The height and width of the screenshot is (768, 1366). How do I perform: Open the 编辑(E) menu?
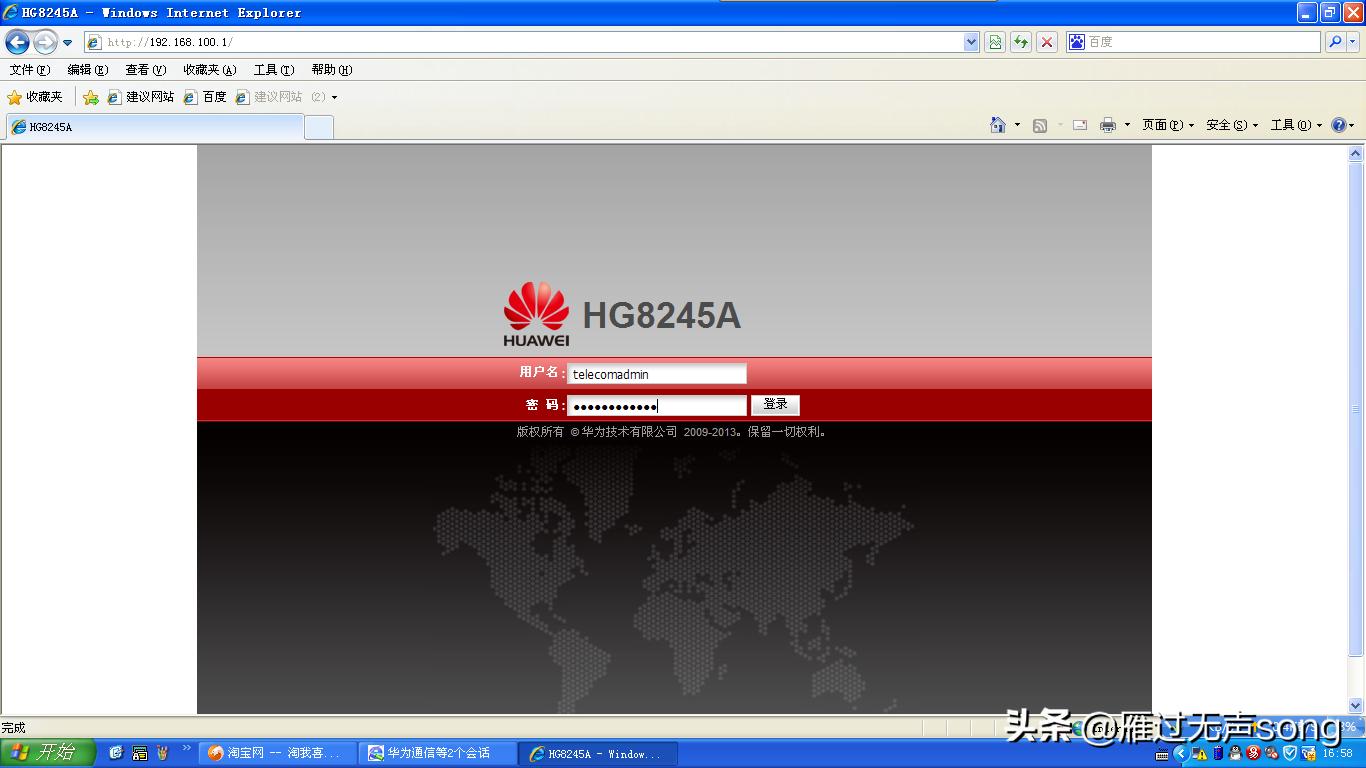point(88,70)
